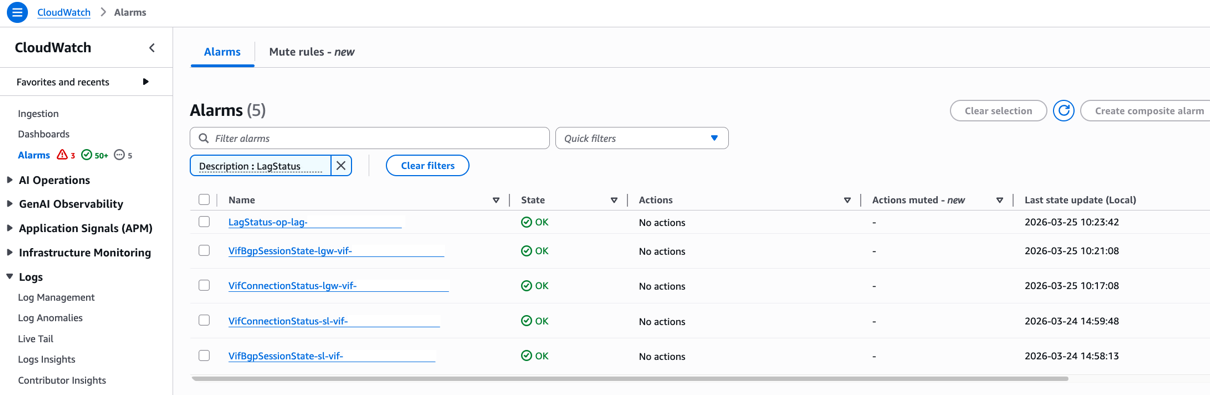
Task: Check the VifBgpSessionState-lgw-vif- alarm row
Action: click(204, 251)
